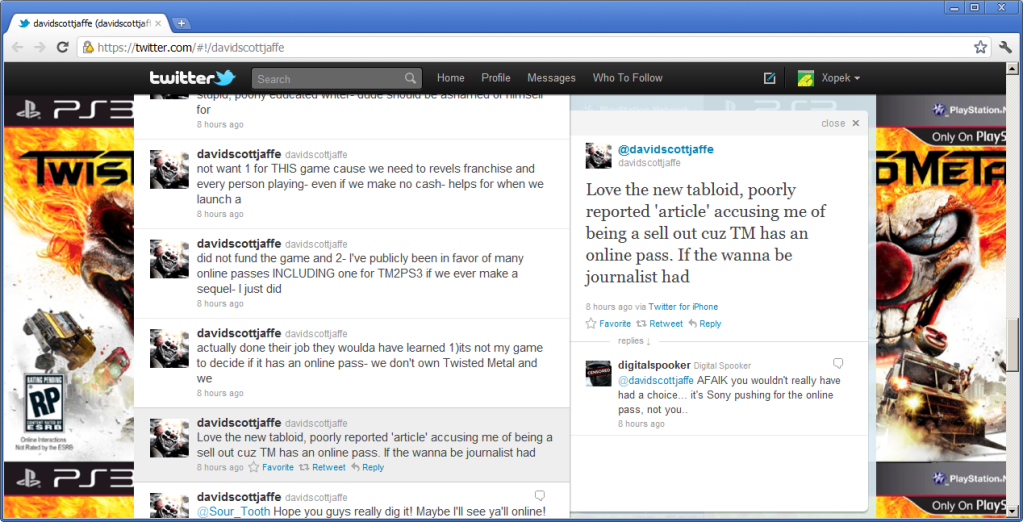Click the browser forward arrow
Screen dimensions: 1023x522
pyautogui.click(x=40, y=47)
